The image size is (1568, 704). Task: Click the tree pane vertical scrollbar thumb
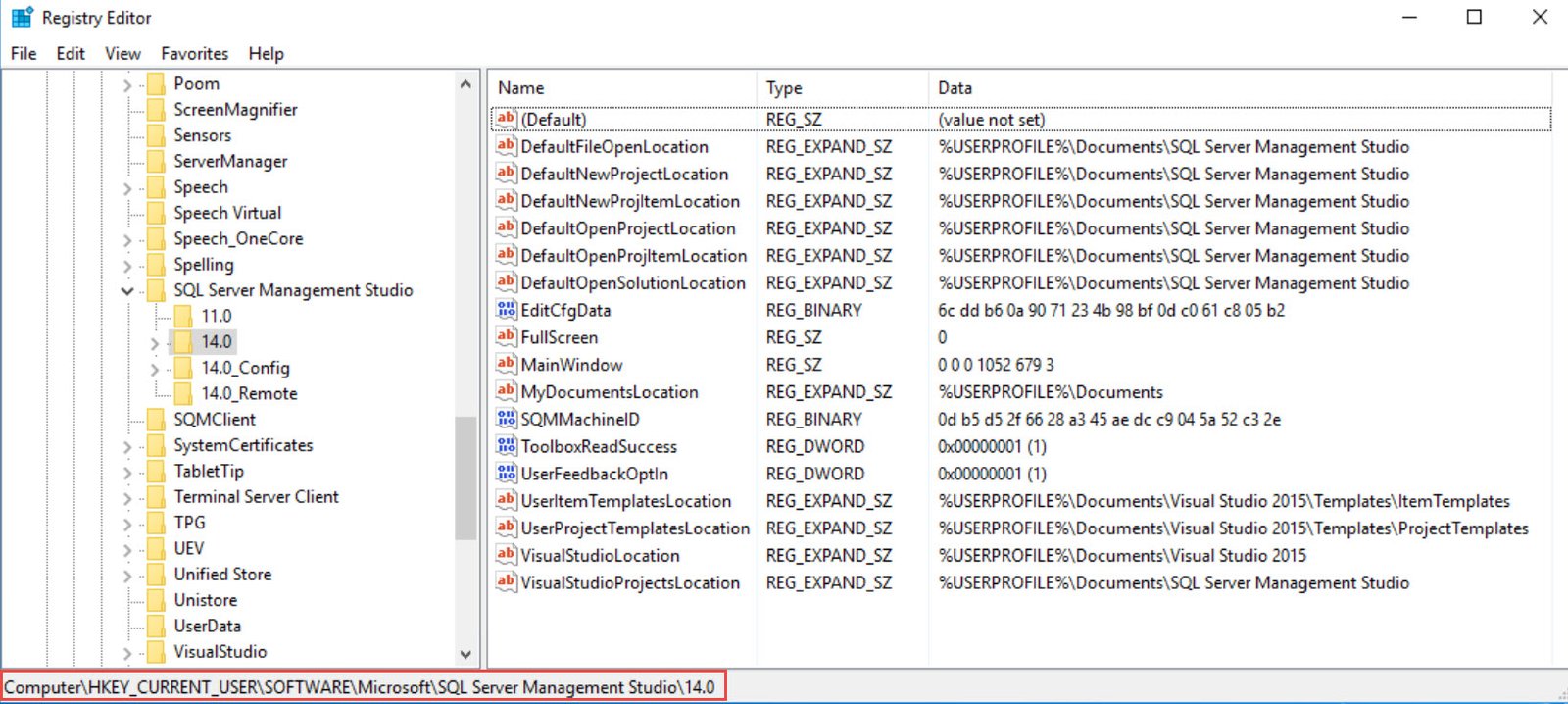(465, 478)
